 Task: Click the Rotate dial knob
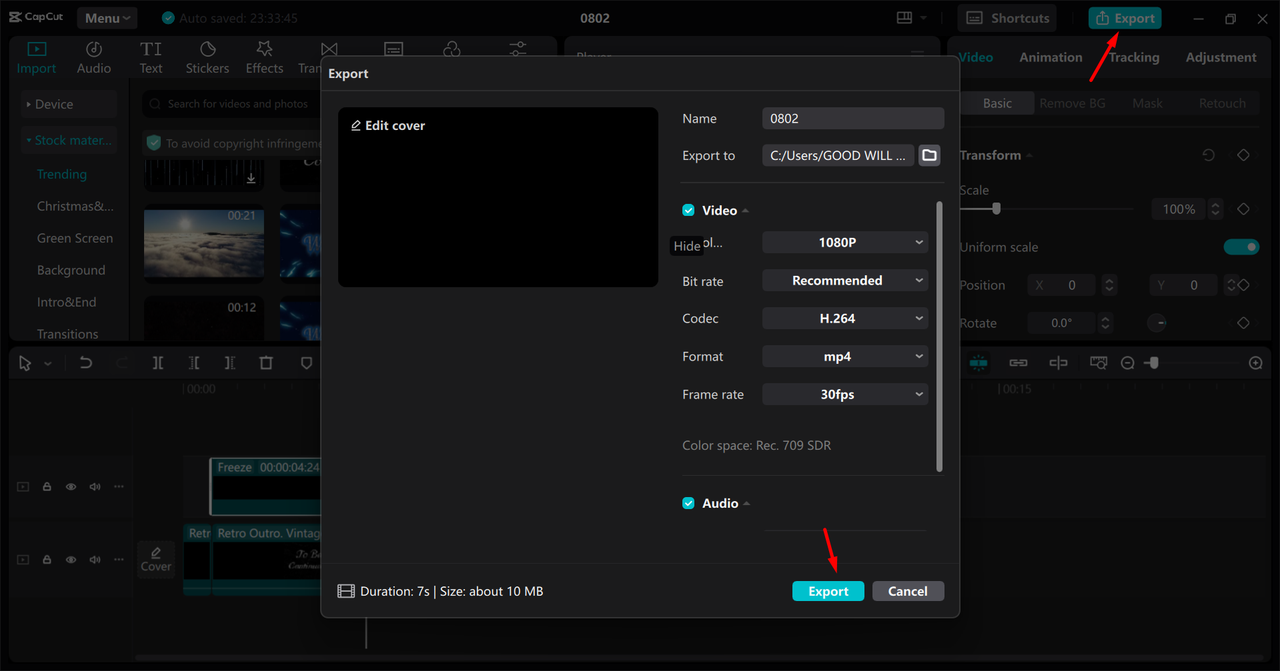[1157, 323]
